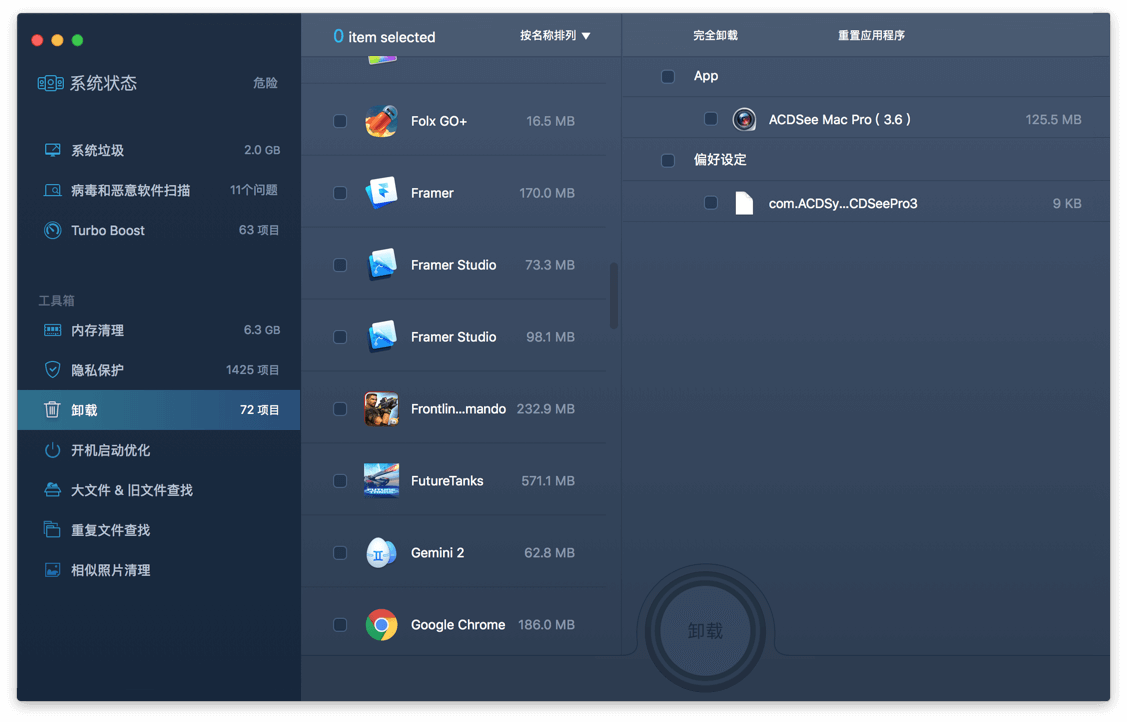Select the Privacy Protection shield icon
This screenshot has height=722, width=1127.
(x=52, y=370)
